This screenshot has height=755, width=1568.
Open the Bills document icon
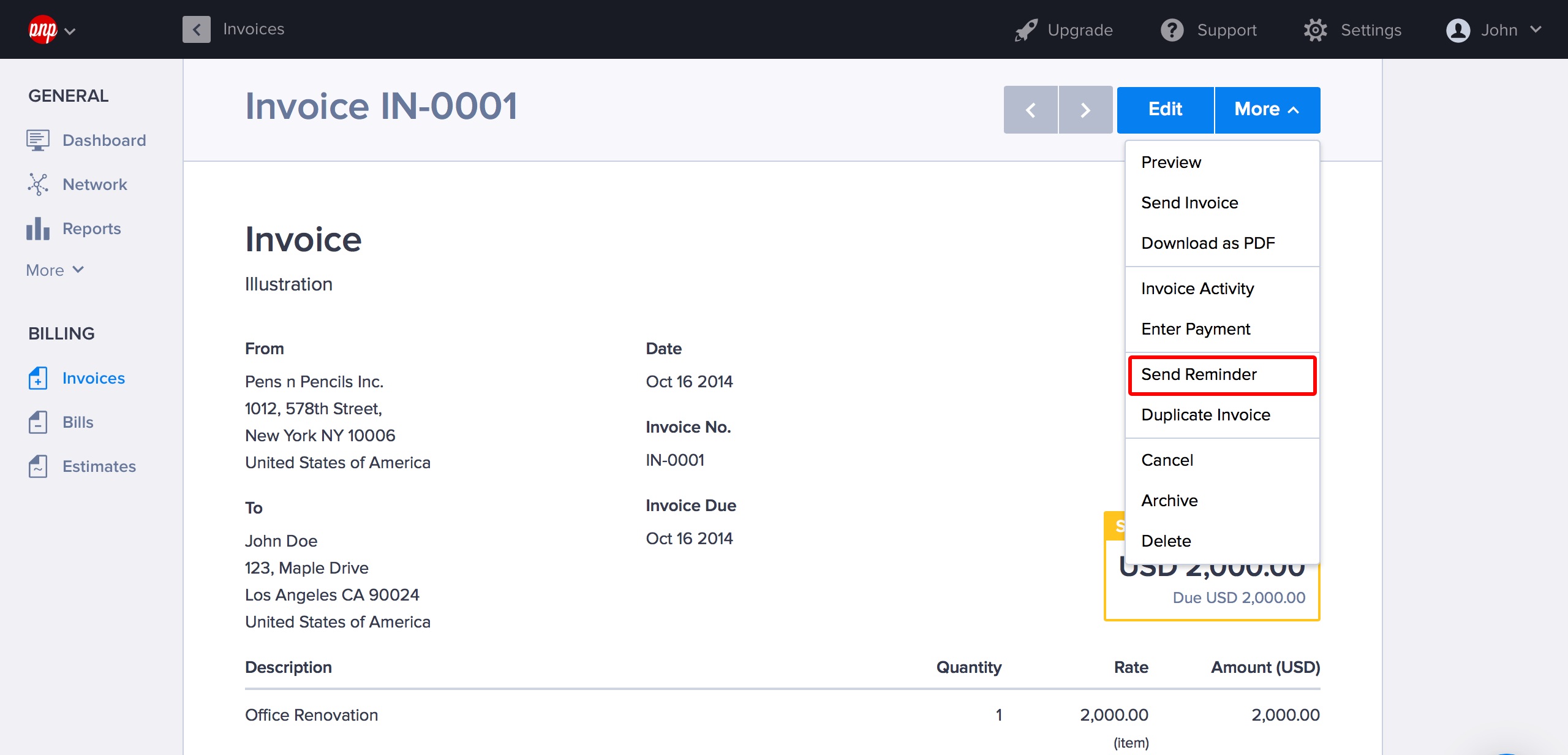coord(38,422)
